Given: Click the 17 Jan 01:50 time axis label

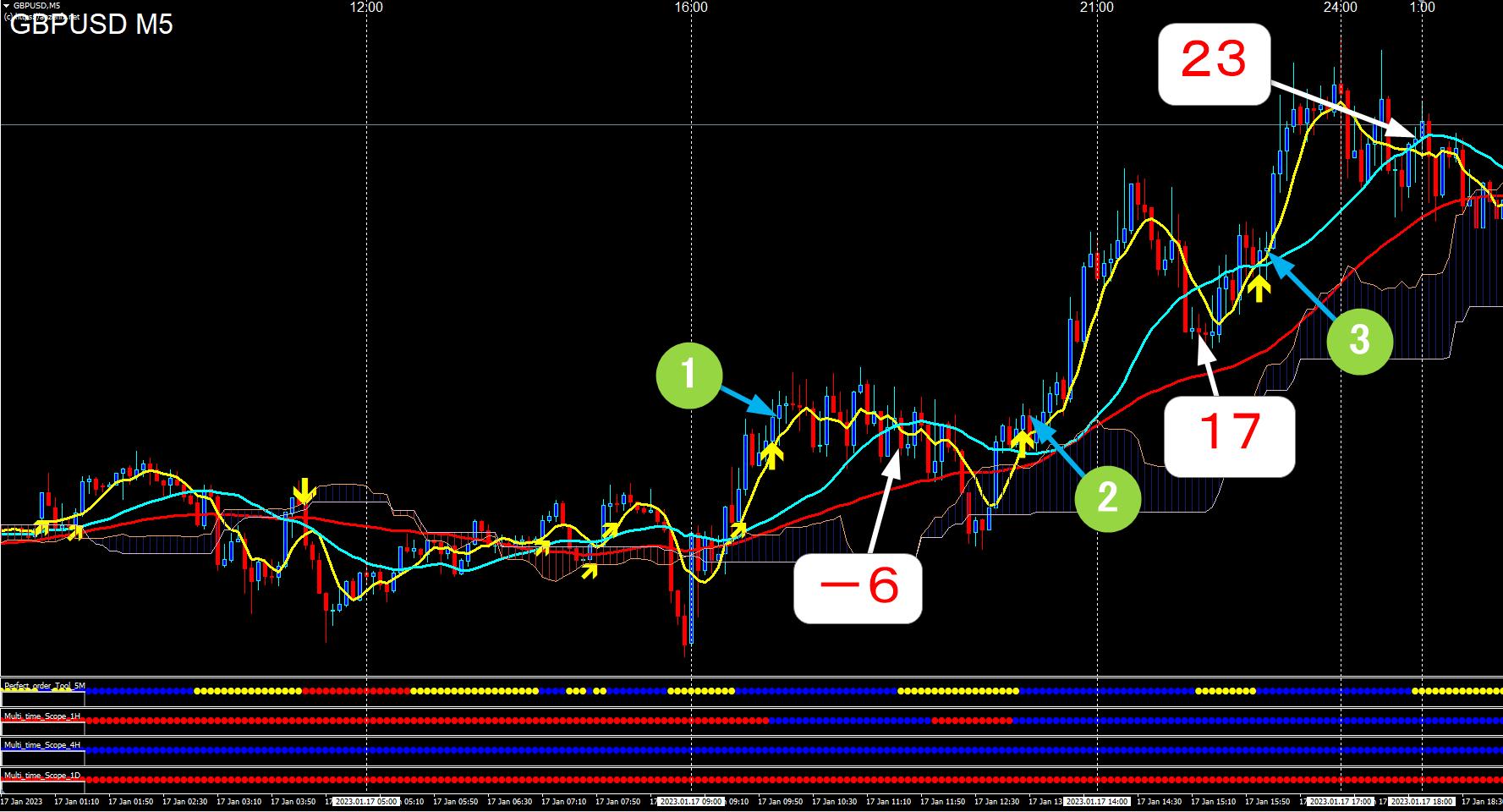Looking at the screenshot, I should (130, 801).
